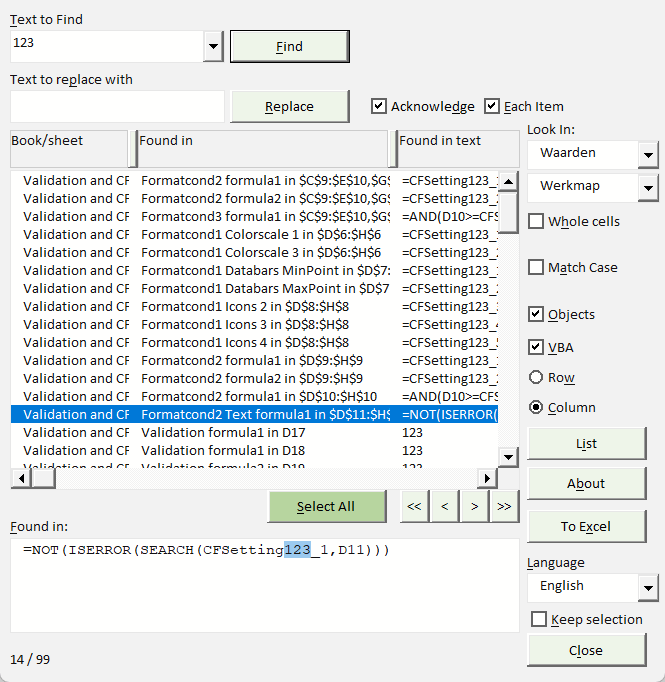This screenshot has width=665, height=682.
Task: Expand the Werkmap scope dropdown
Action: (648, 188)
